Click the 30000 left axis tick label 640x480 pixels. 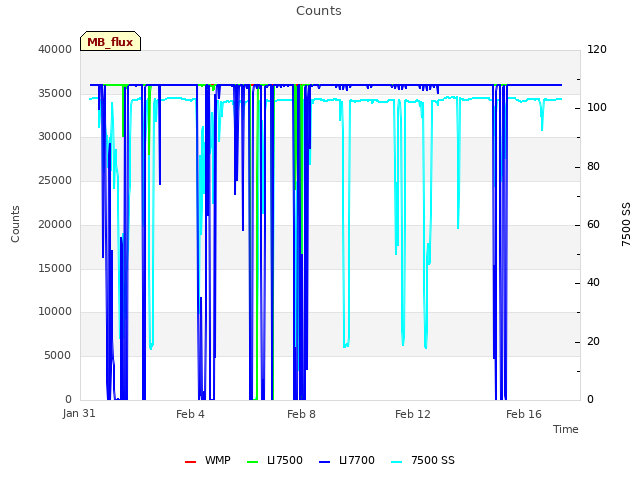(55, 136)
